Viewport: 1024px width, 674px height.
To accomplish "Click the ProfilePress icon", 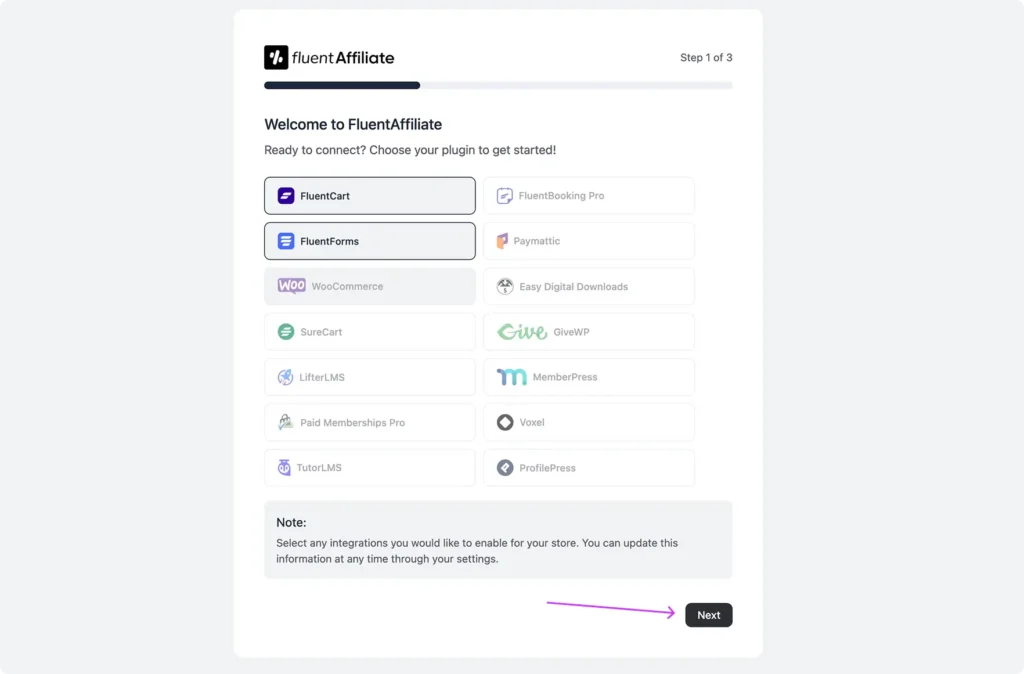I will click(504, 468).
